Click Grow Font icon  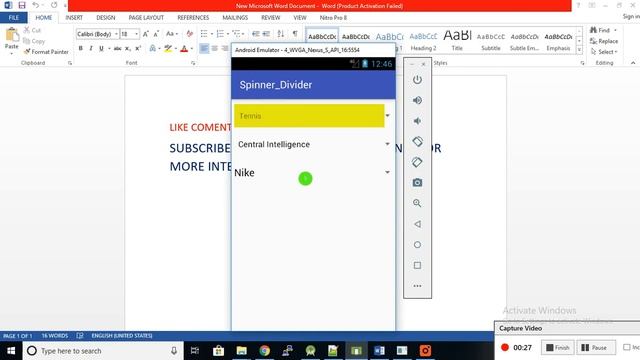[x=146, y=34]
